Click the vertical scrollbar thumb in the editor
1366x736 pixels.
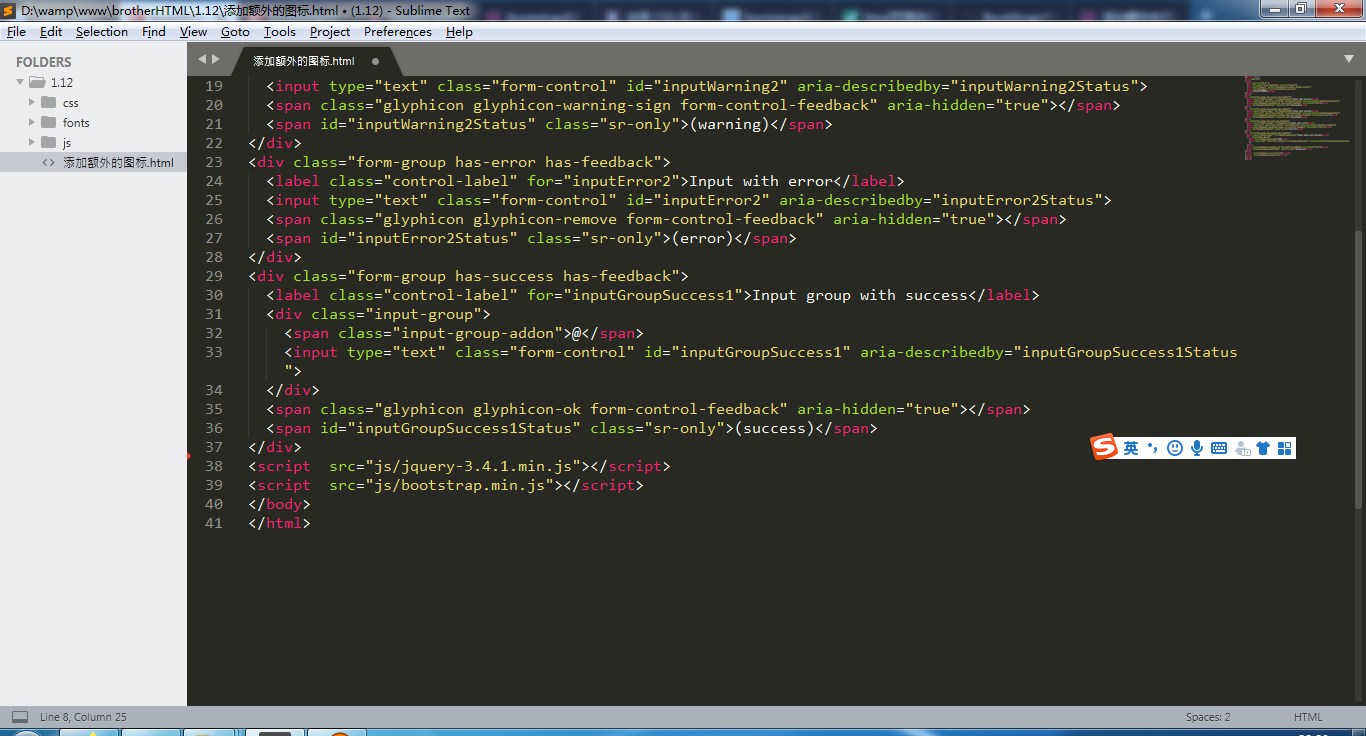point(1358,370)
